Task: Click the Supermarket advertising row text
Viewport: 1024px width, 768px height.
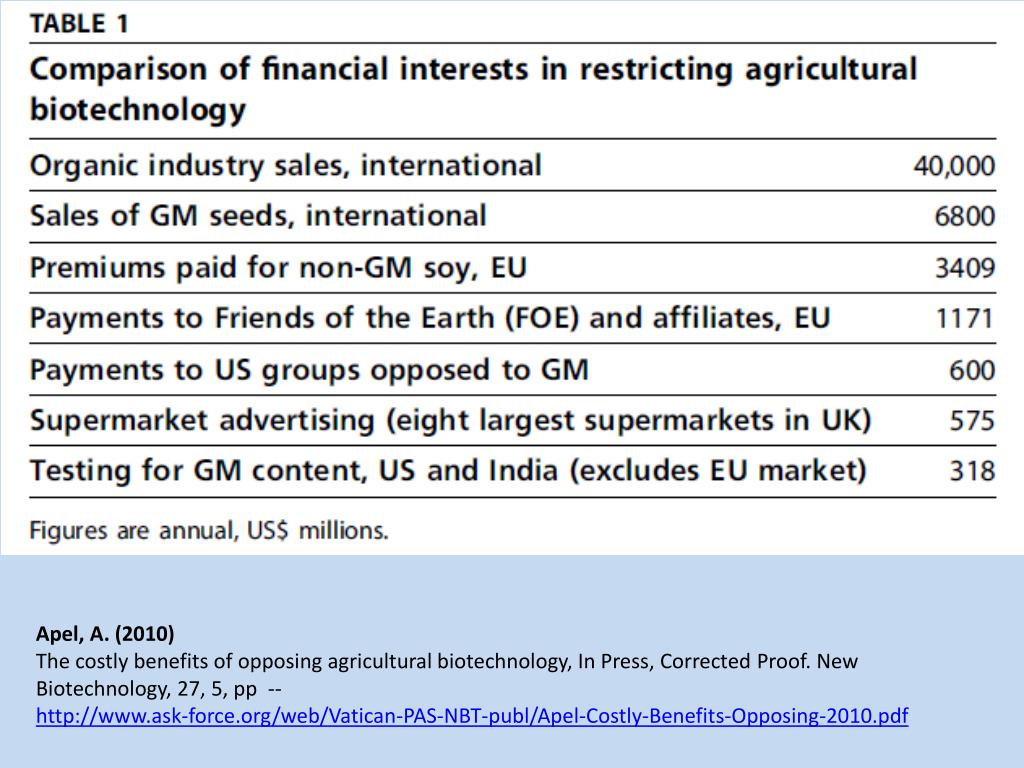Action: [x=451, y=421]
